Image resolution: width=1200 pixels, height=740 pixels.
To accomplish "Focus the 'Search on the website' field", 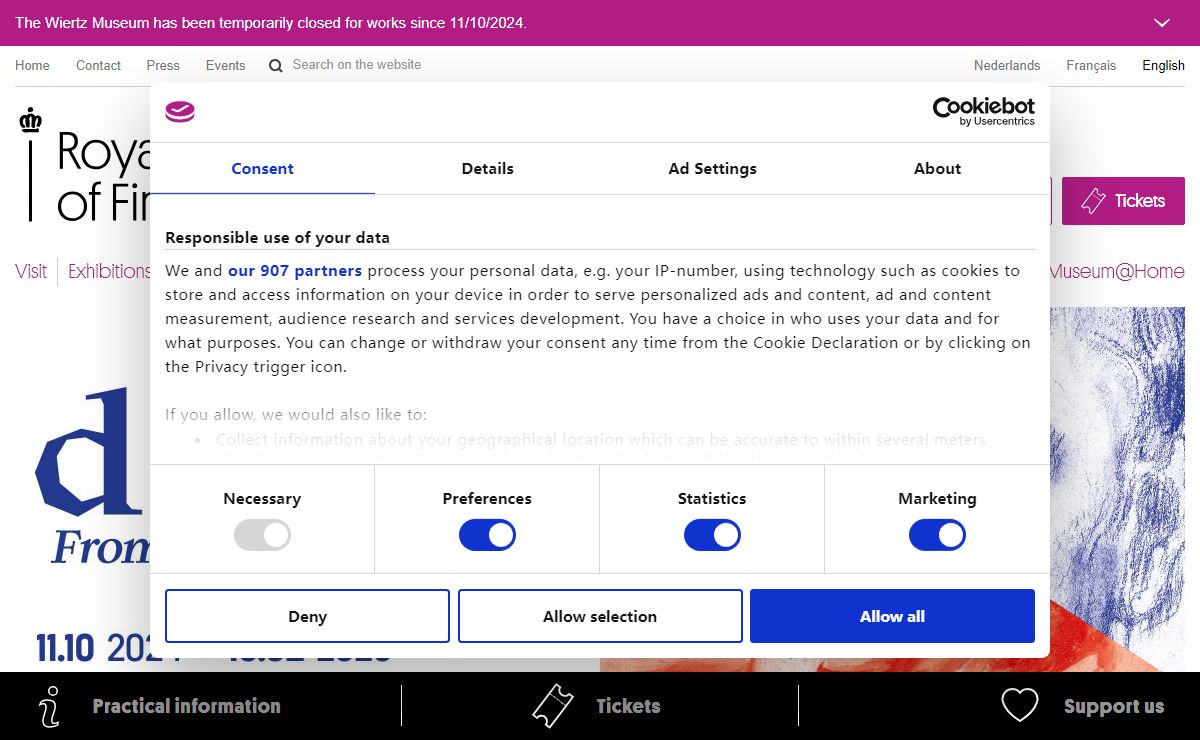I will point(357,65).
